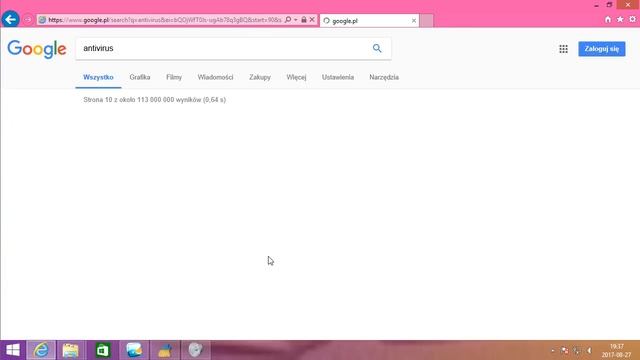640x360 pixels.
Task: Open a new blank tab
Action: click(427, 21)
